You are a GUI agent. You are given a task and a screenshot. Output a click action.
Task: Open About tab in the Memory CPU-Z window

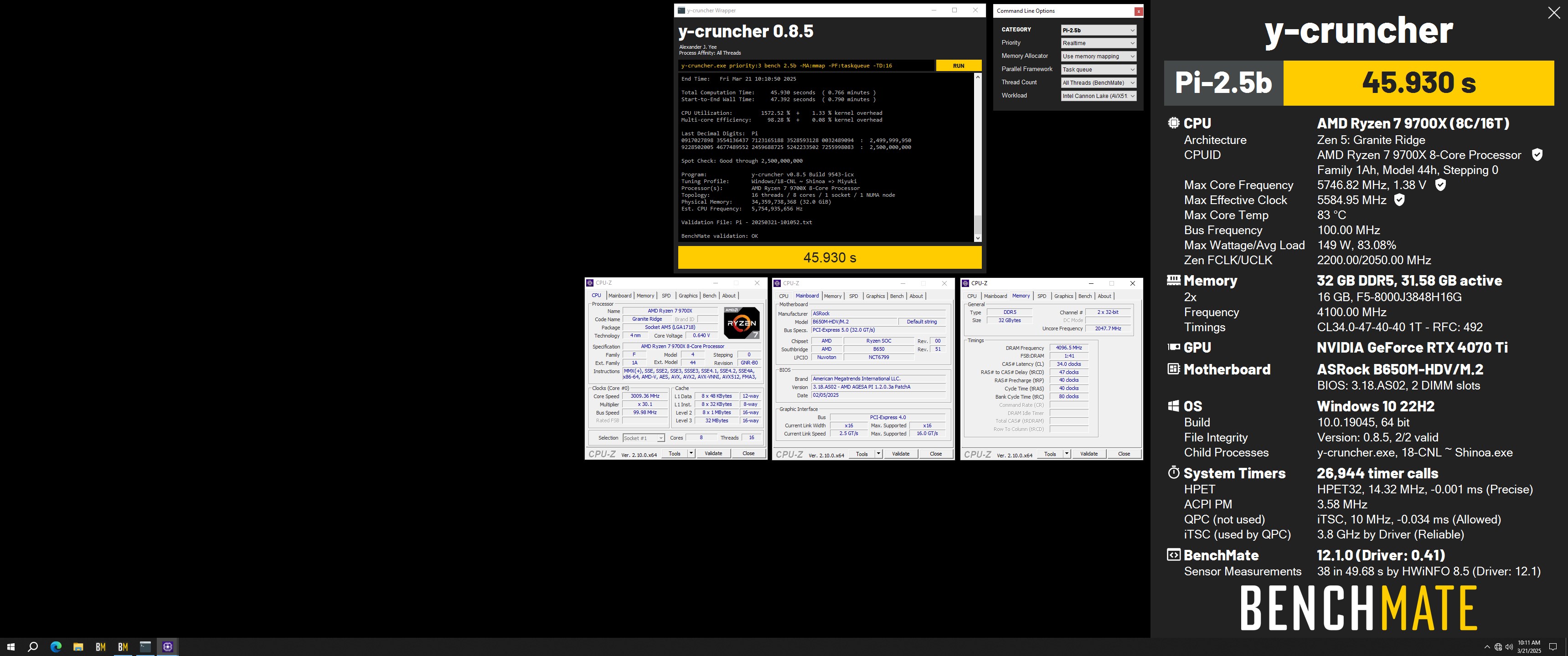1104,297
